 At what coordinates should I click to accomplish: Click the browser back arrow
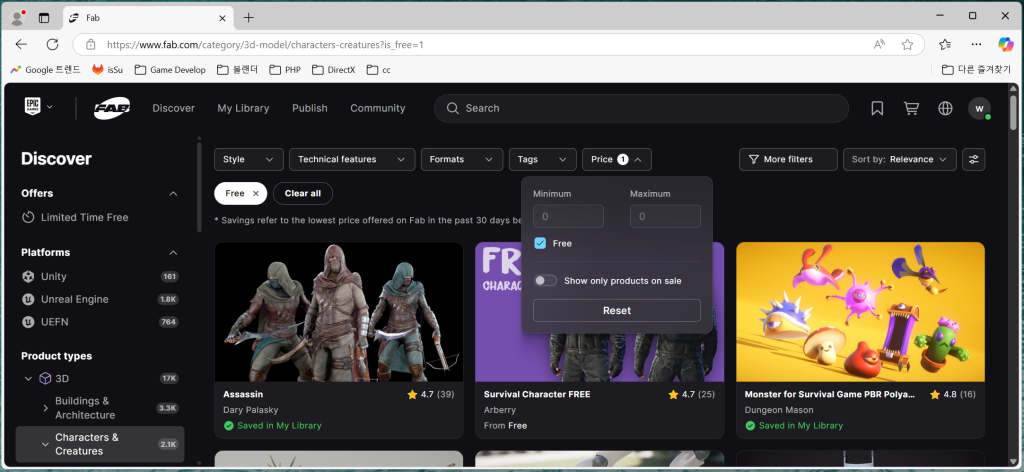[x=21, y=44]
